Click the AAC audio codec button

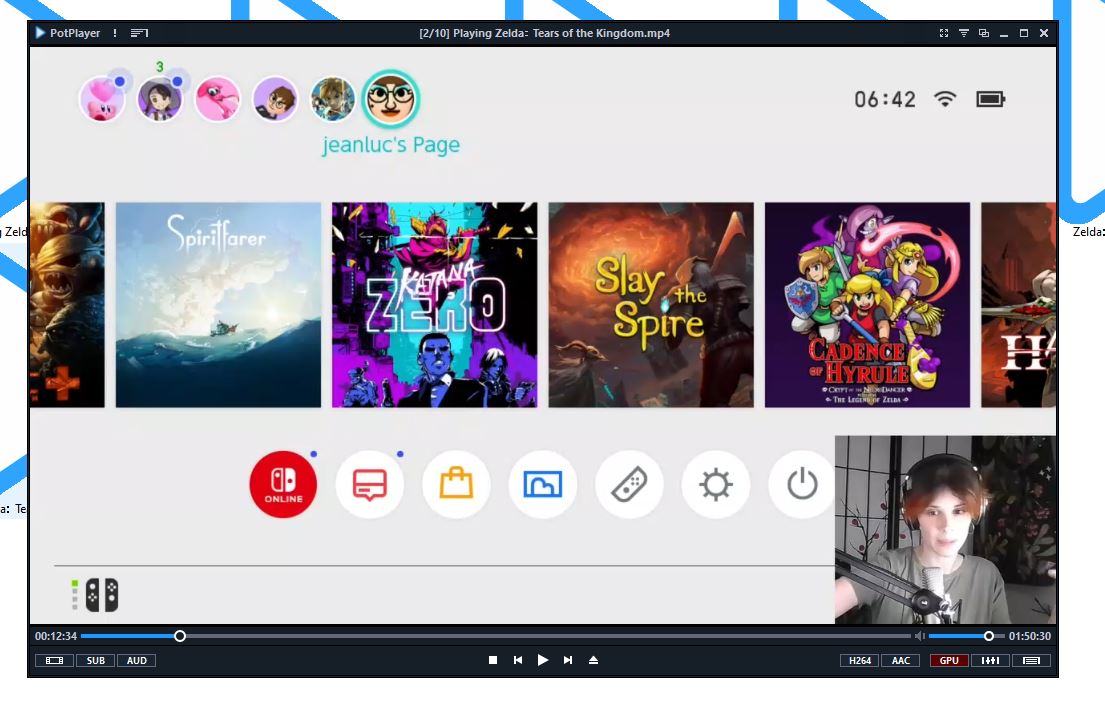point(901,661)
